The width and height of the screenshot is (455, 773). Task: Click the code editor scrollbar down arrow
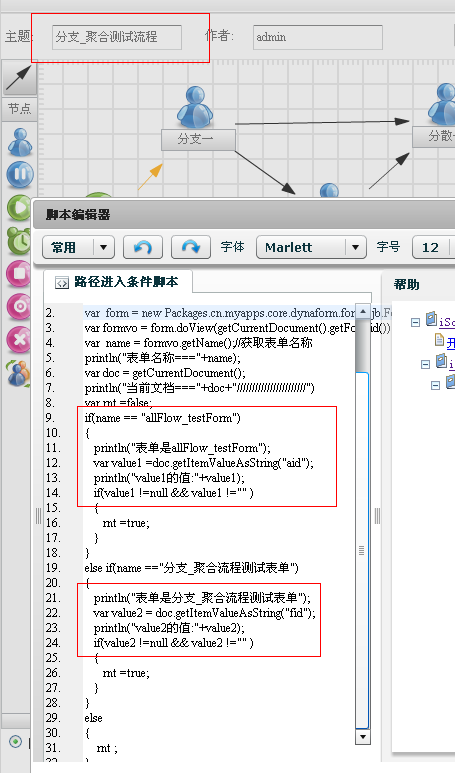pos(363,737)
